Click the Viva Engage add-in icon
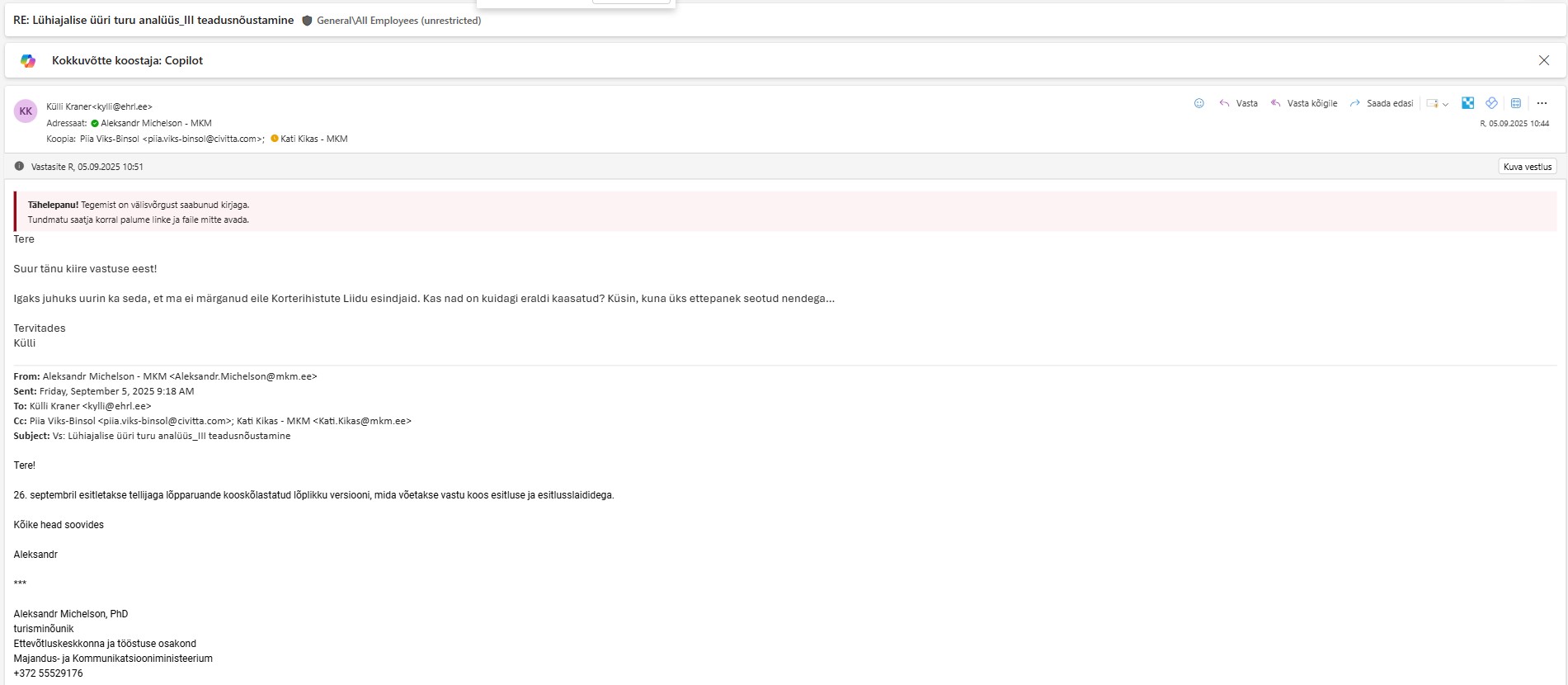 click(x=1491, y=103)
